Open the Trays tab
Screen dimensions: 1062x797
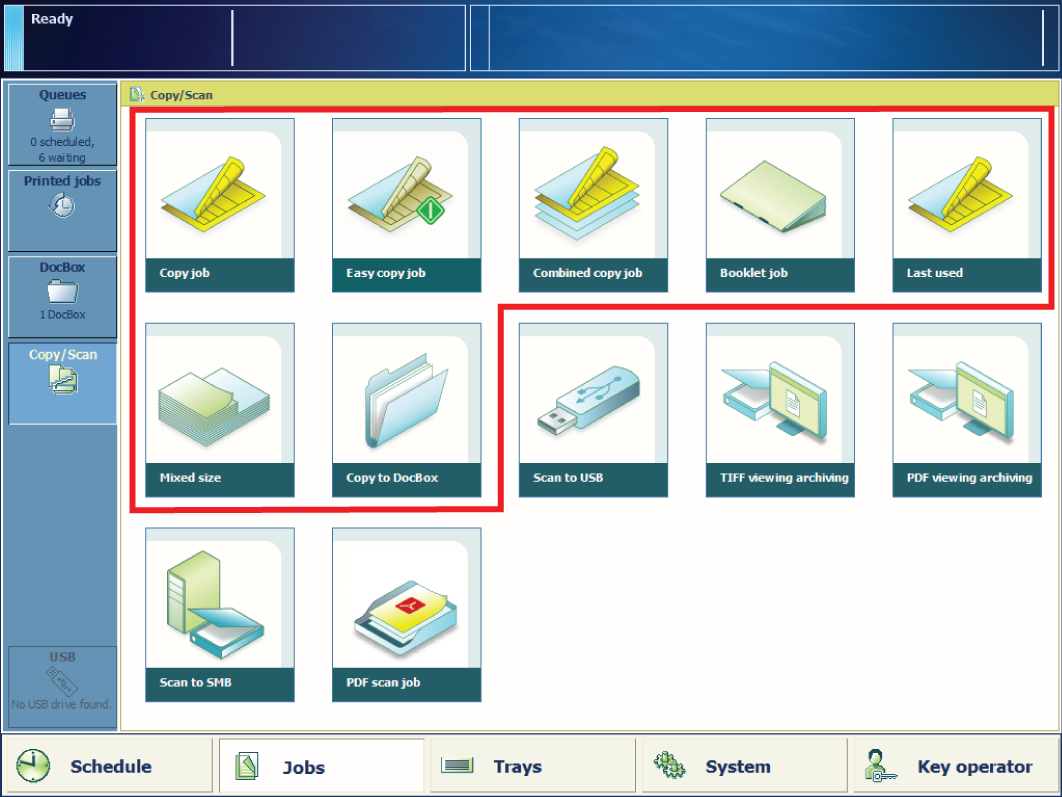tap(533, 766)
